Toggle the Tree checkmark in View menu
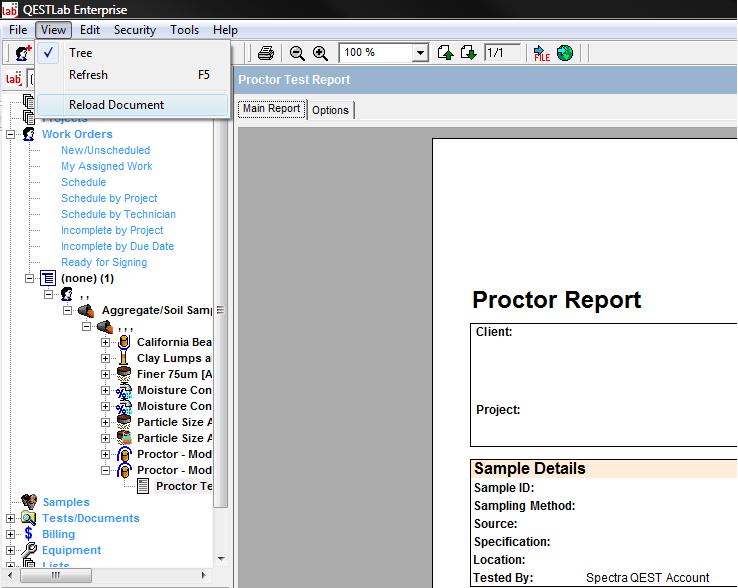The image size is (738, 588). coord(50,53)
